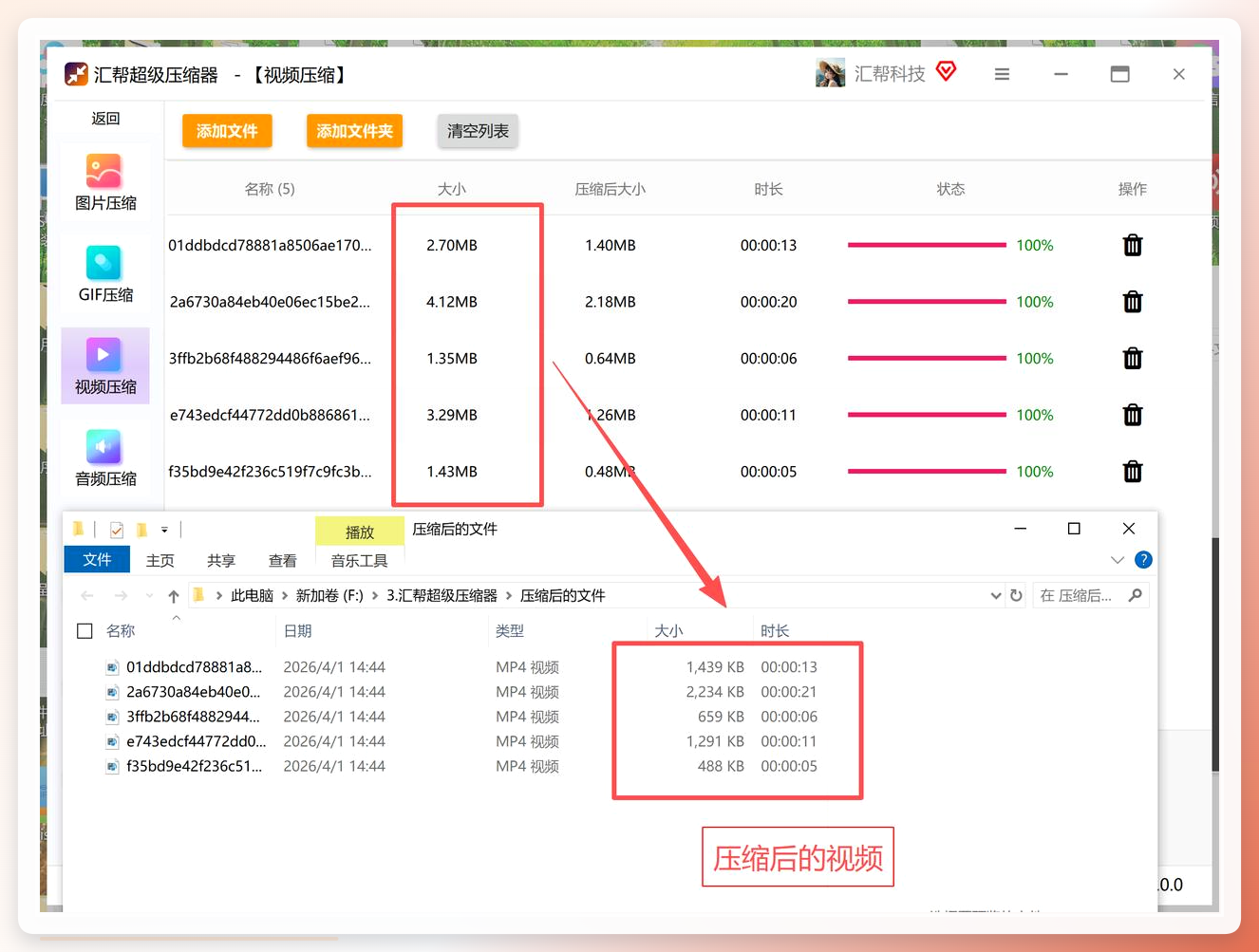Open the 音乐工具 ribbon tab

point(359,561)
